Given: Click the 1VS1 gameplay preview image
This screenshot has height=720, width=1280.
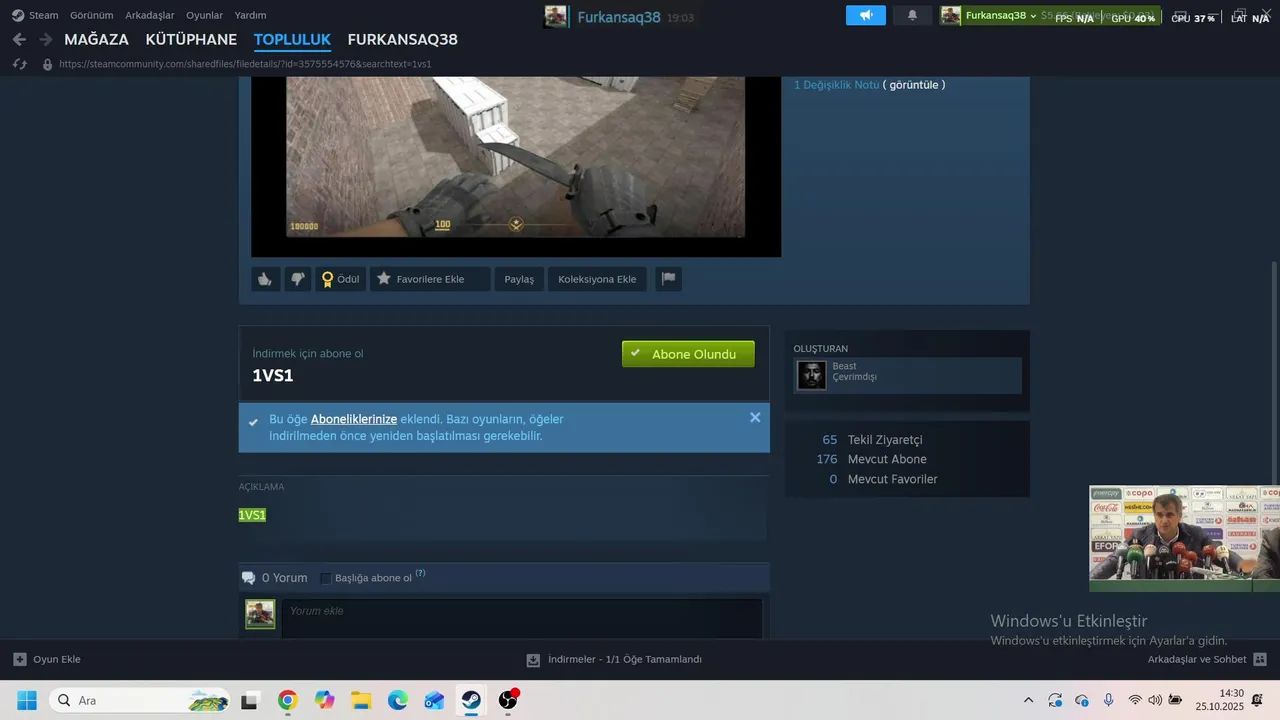Looking at the screenshot, I should 515,157.
